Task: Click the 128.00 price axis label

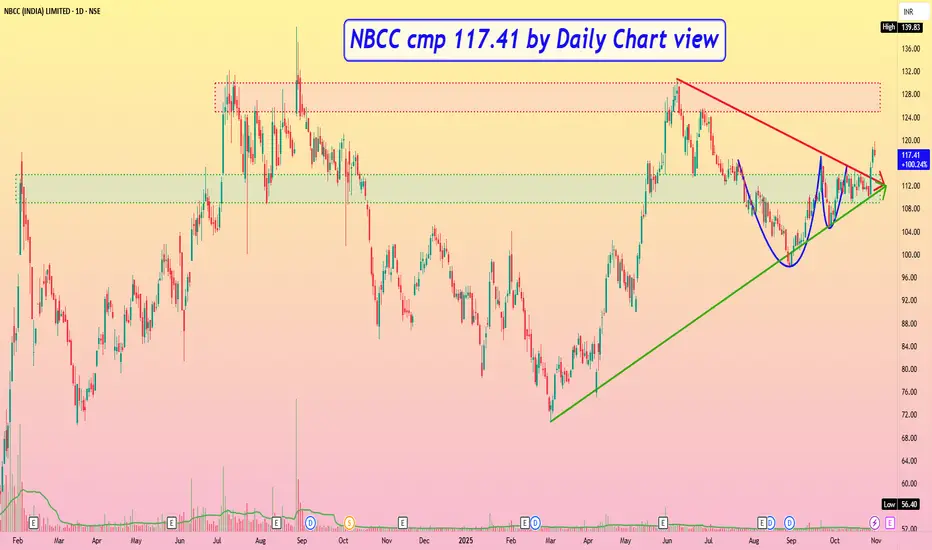Action: (911, 95)
